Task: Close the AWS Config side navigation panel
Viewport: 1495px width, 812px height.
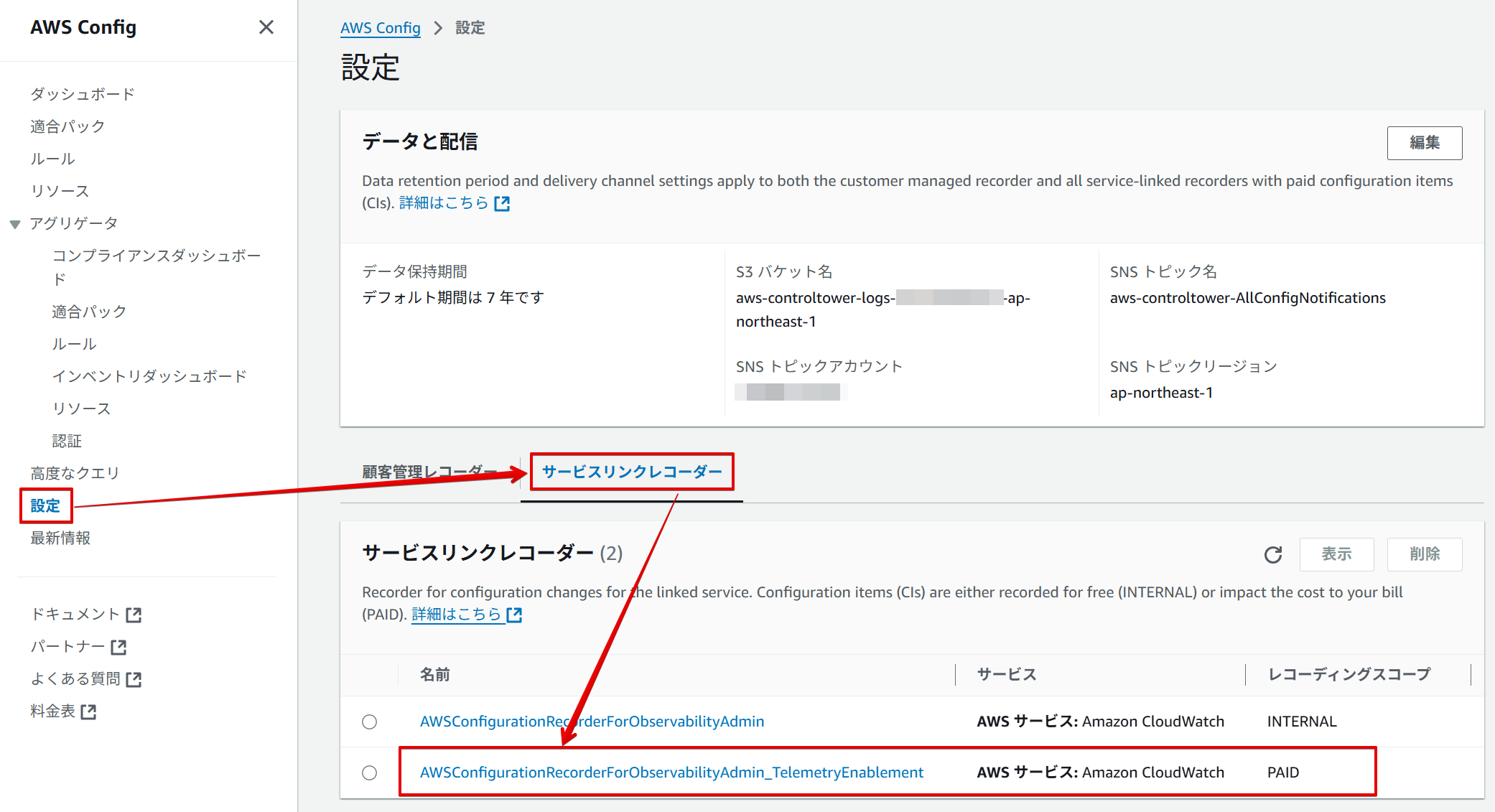Action: point(266,27)
